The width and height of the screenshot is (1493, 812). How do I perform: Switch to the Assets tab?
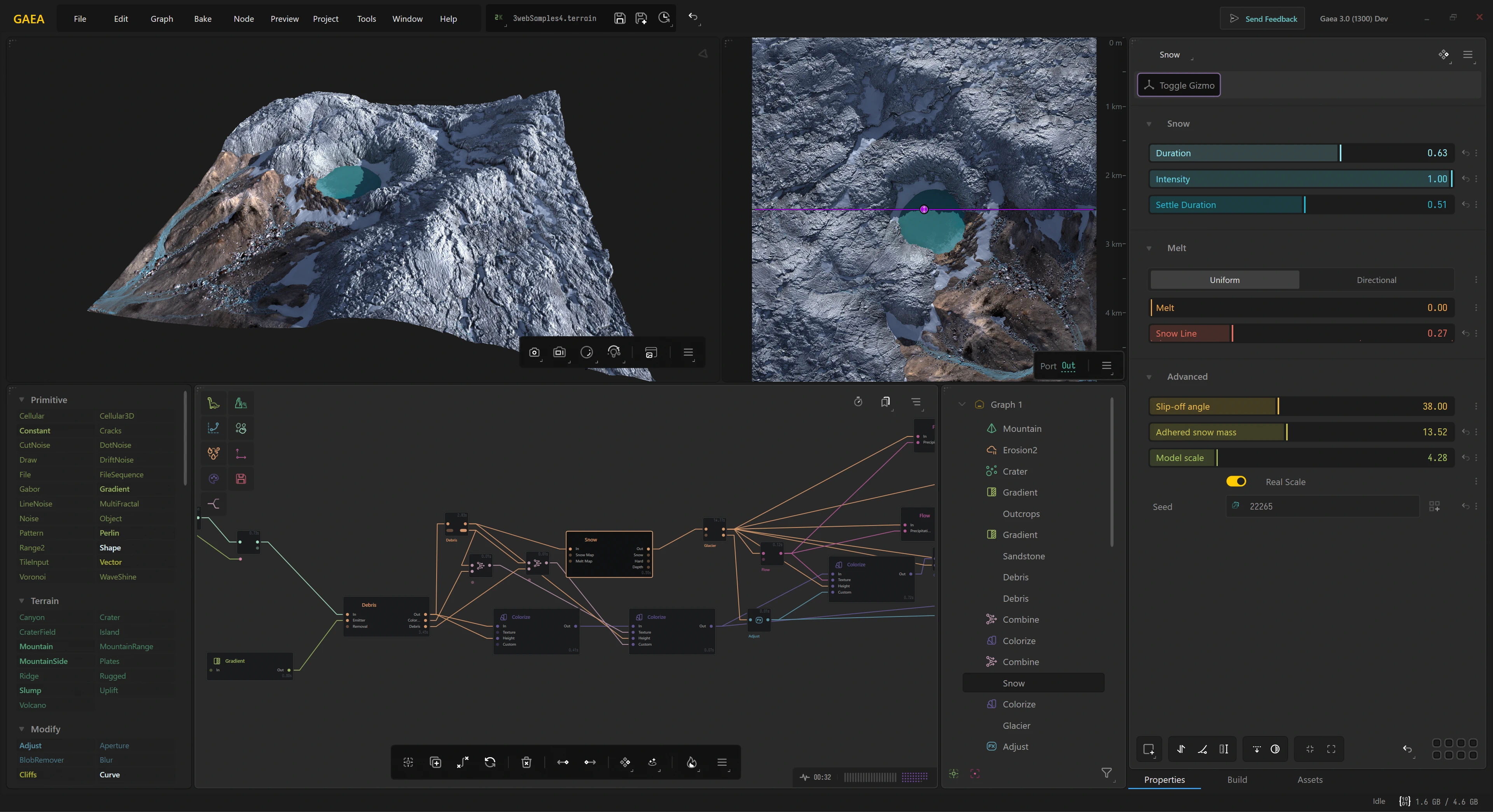tap(1309, 779)
